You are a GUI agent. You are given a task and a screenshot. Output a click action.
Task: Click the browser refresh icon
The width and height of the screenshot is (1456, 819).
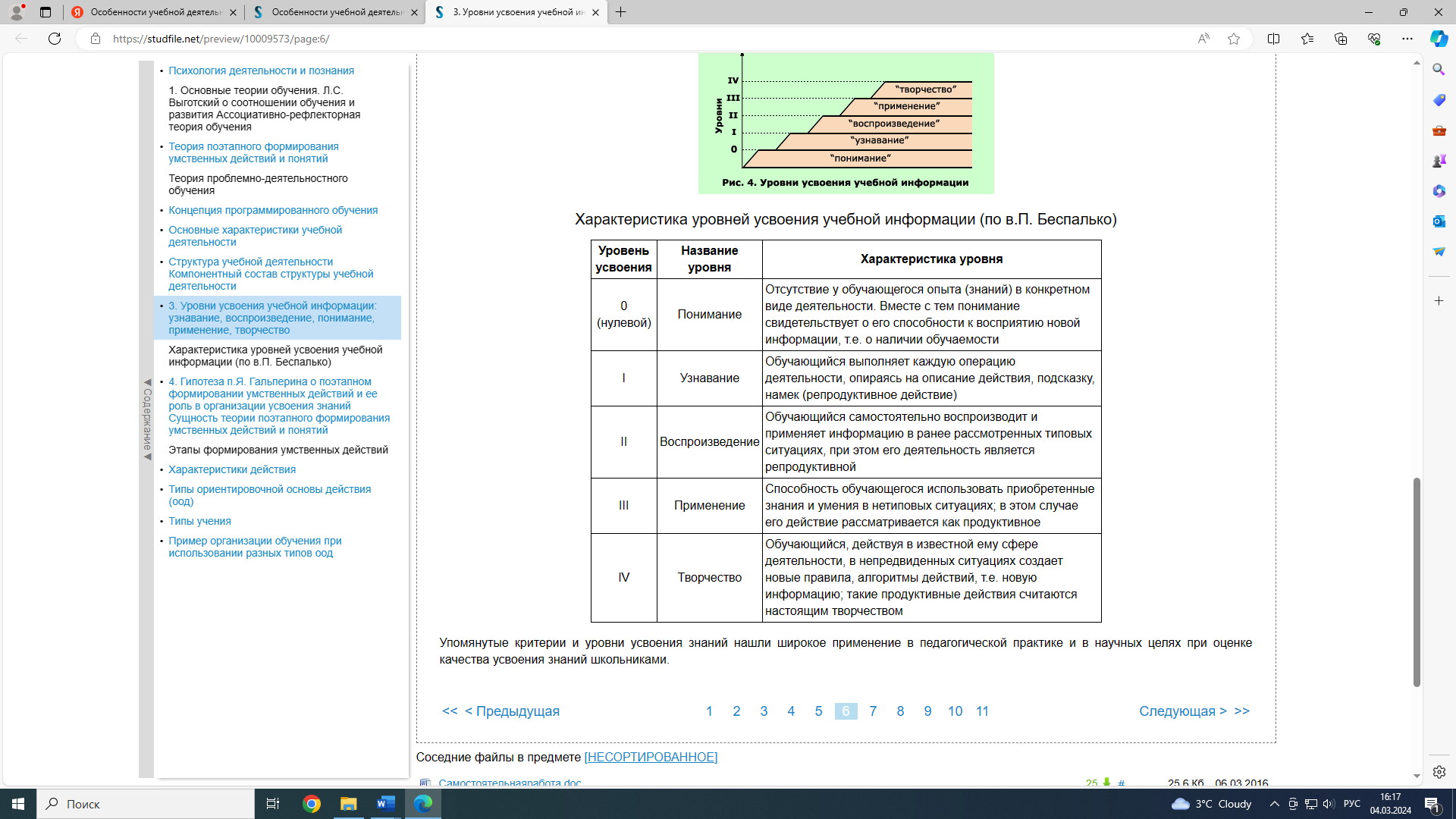[55, 39]
